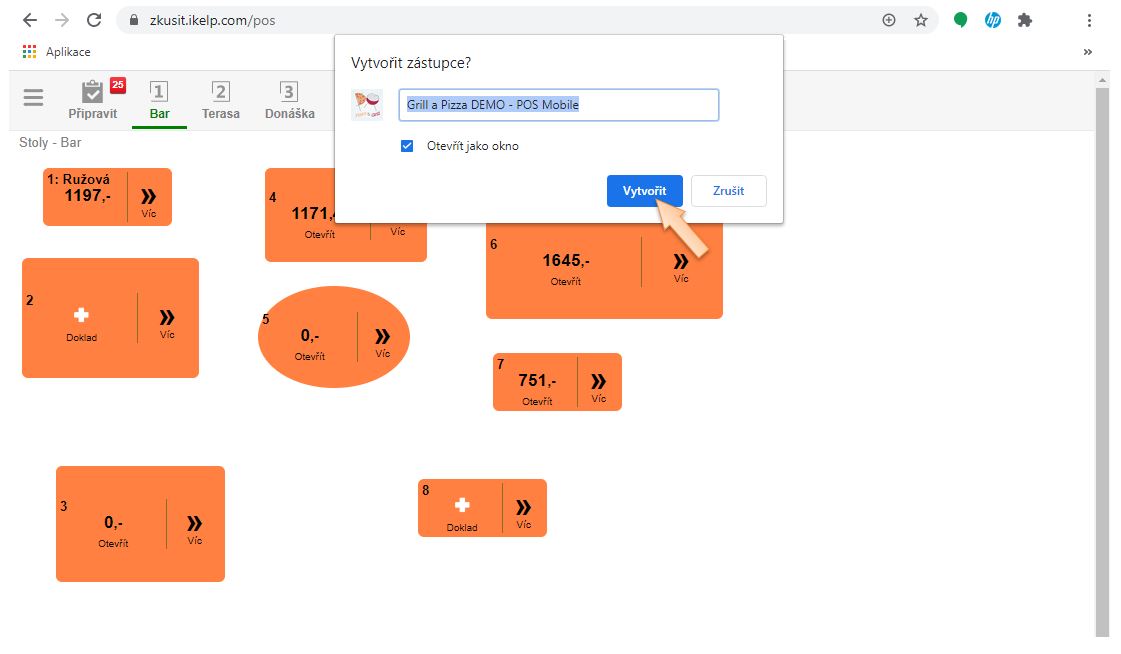Viewport: 1121px width, 654px height.
Task: Add new Doklad on table 2
Action: point(81,320)
